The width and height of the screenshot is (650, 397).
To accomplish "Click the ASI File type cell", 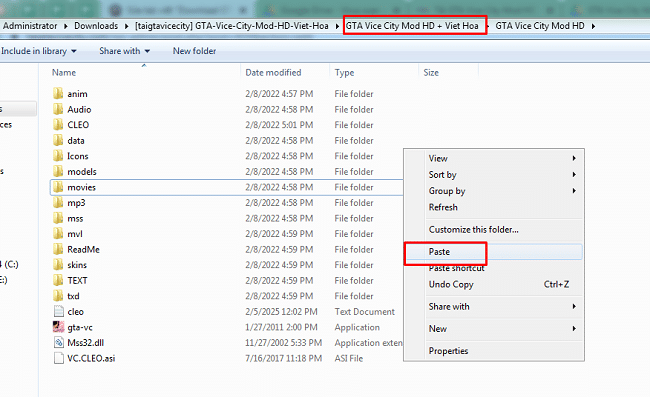I will point(349,358).
